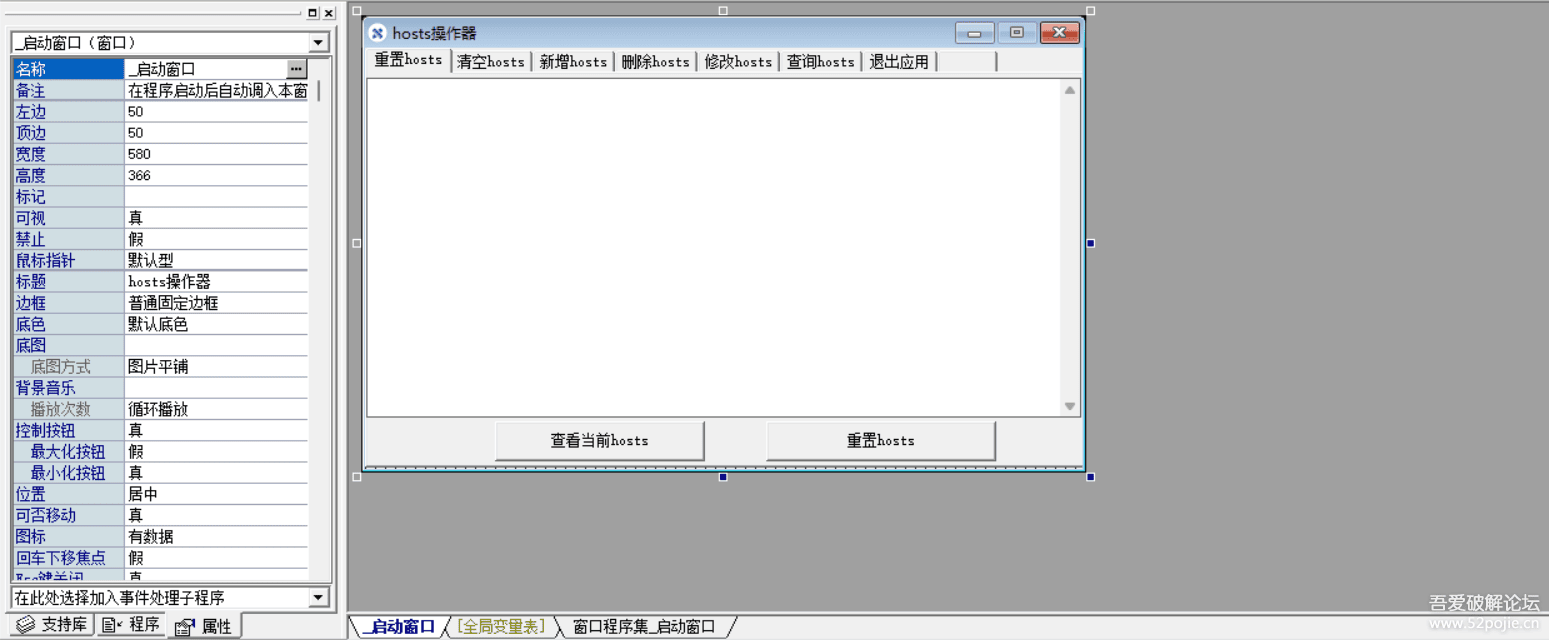Click the 标题 value field showing hosts操作器

tap(215, 281)
